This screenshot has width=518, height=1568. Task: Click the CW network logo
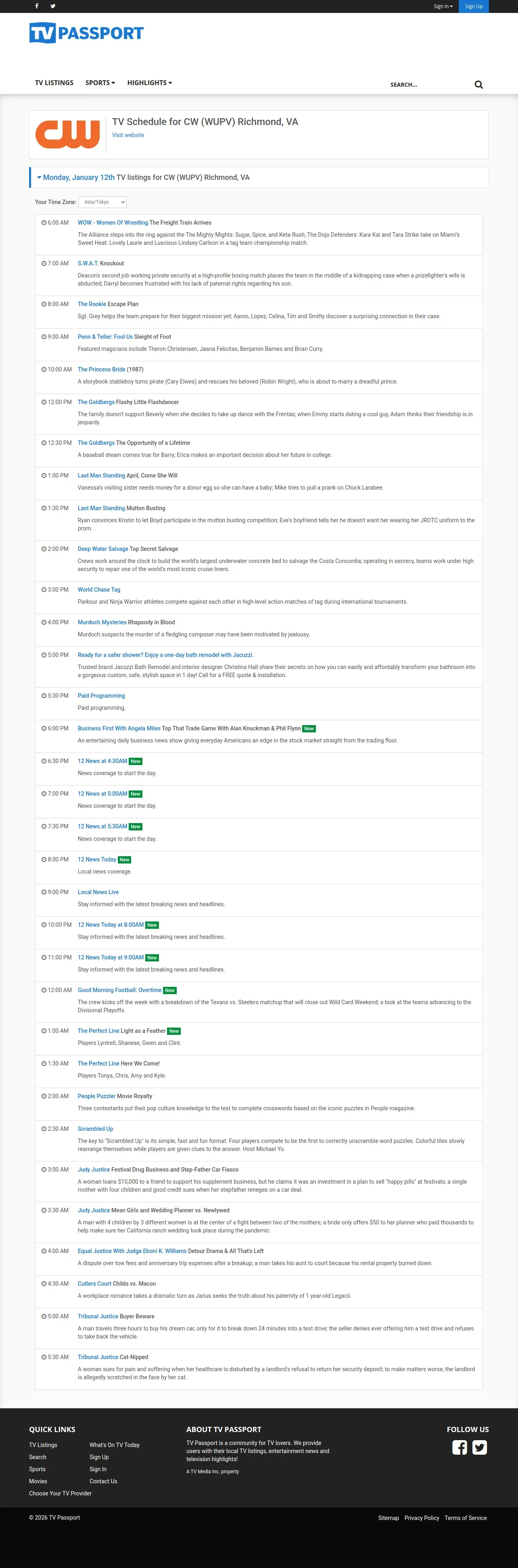[67, 134]
